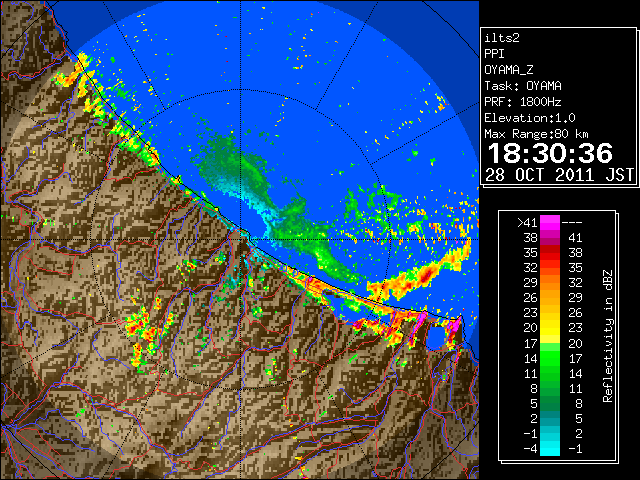Click the large "18:30:36" timestamp
The height and width of the screenshot is (480, 640).
pos(550,153)
